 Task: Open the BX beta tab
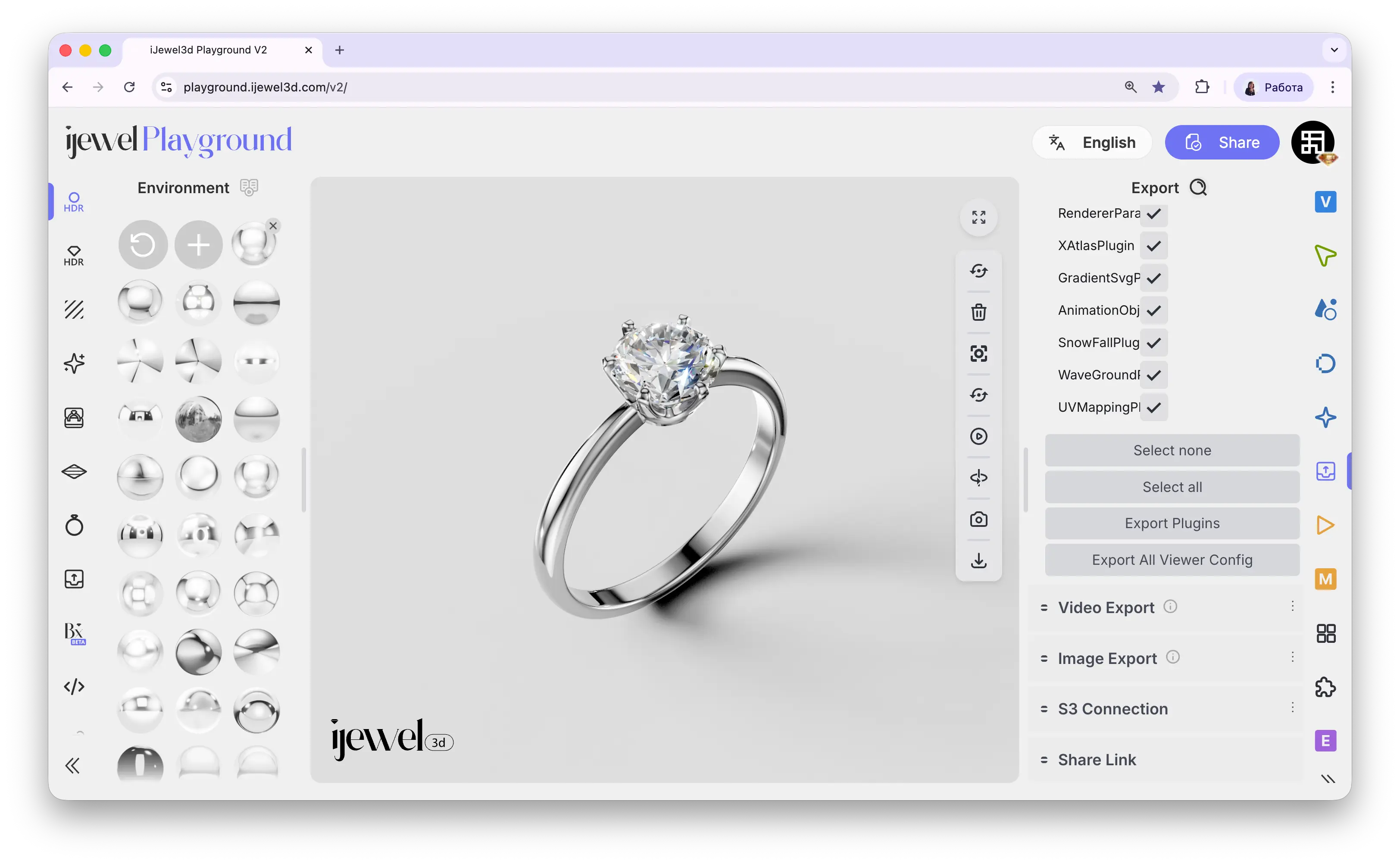click(x=74, y=633)
